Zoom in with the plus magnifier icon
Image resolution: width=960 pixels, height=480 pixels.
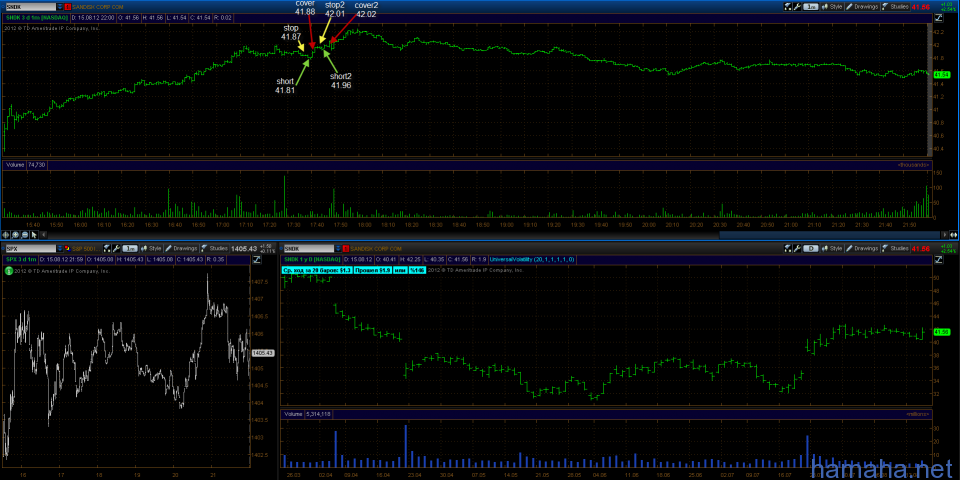[15, 234]
